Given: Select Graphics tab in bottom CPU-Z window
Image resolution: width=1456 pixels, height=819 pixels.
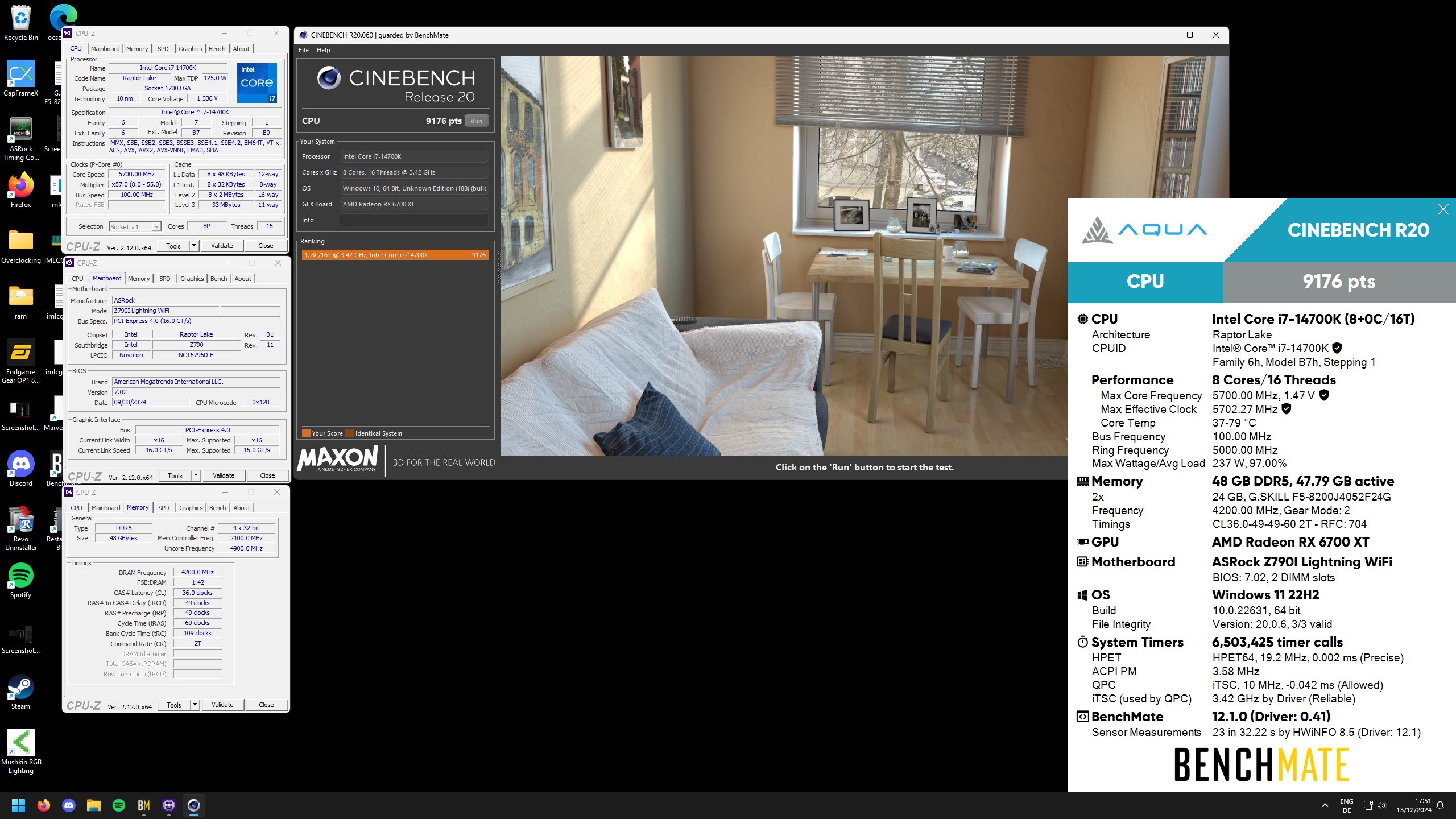Looking at the screenshot, I should (x=191, y=508).
